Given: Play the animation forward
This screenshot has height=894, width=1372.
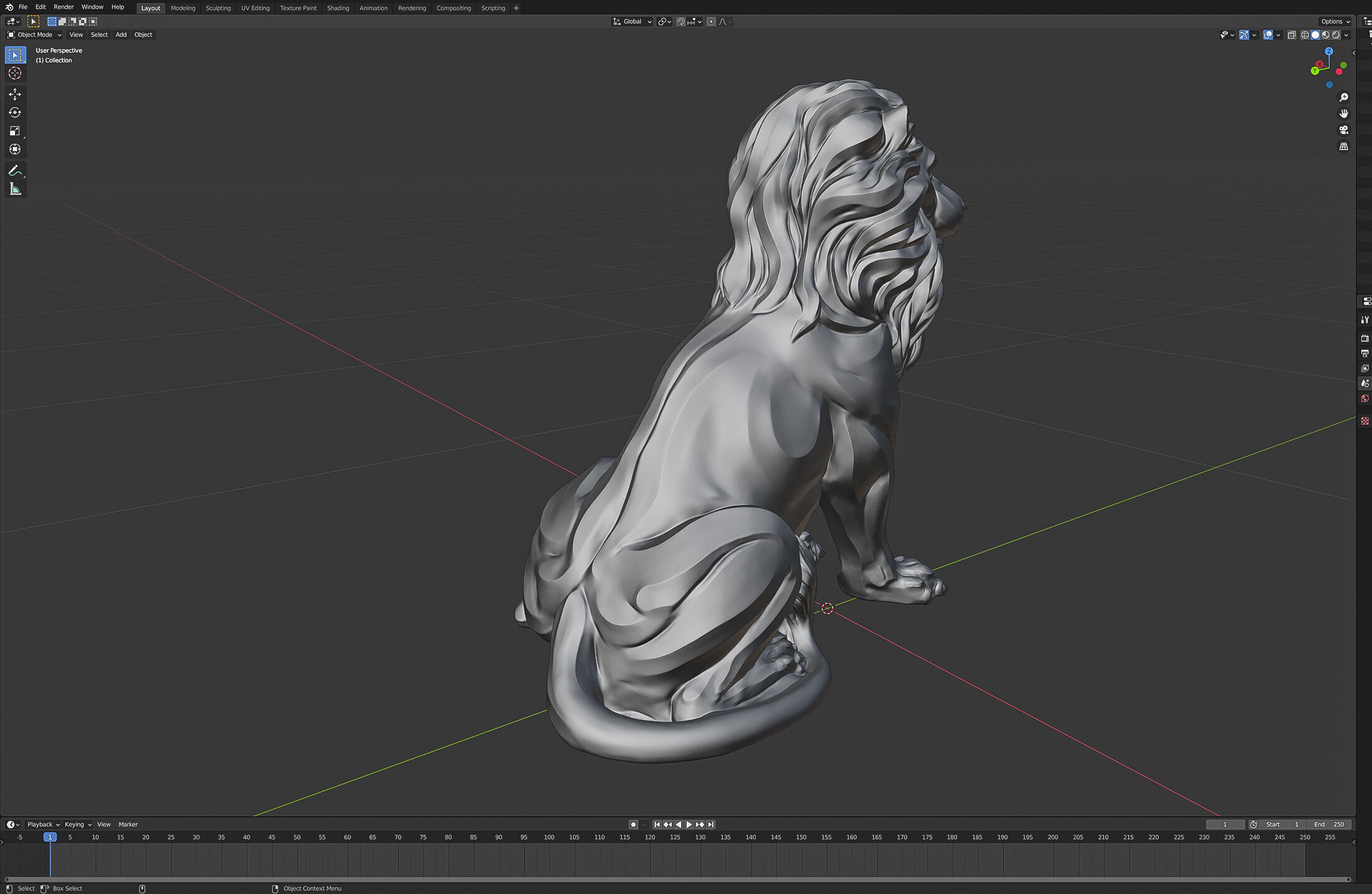Looking at the screenshot, I should click(689, 824).
